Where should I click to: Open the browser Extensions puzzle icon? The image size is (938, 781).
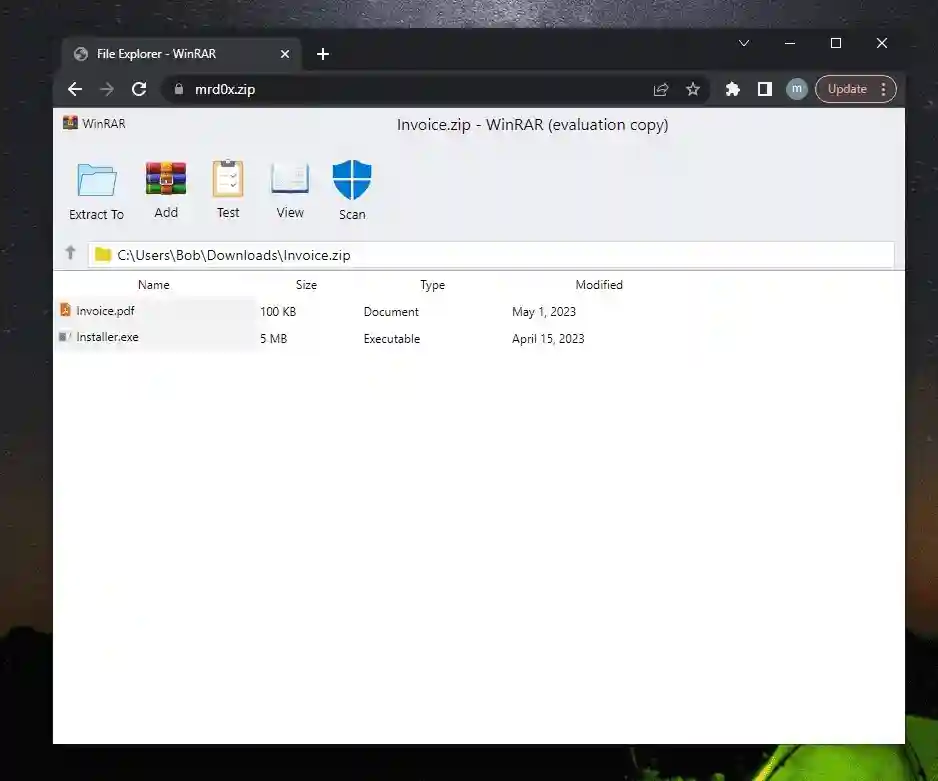(x=733, y=89)
